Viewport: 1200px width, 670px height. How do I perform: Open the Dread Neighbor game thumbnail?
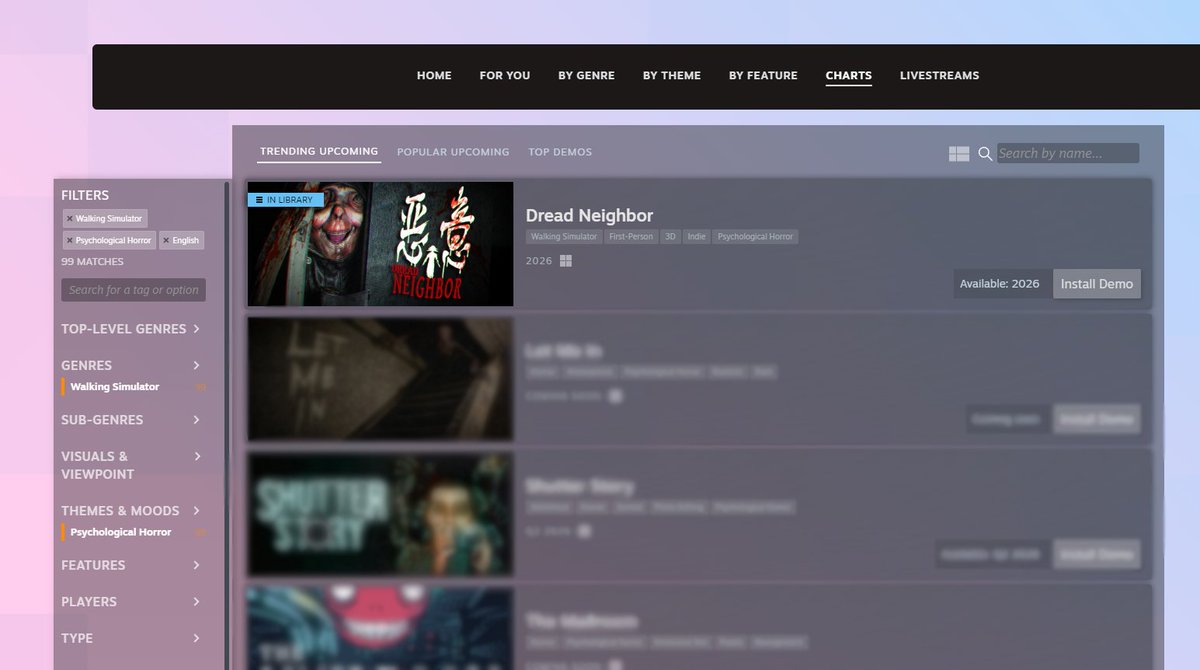coord(381,244)
